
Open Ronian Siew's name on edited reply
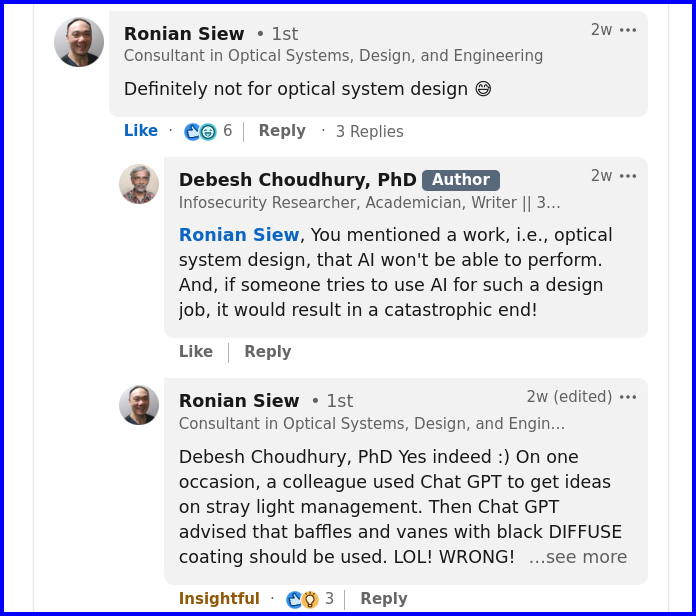pos(239,401)
